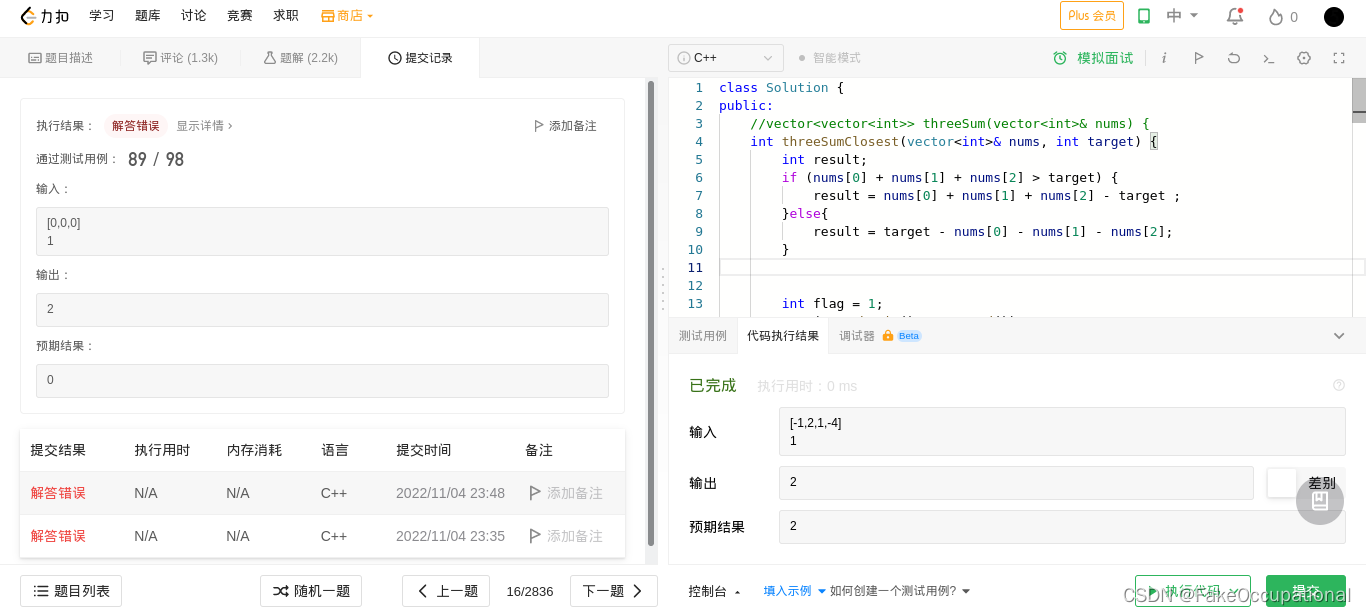Click note flag for 23:48 submission

point(535,493)
